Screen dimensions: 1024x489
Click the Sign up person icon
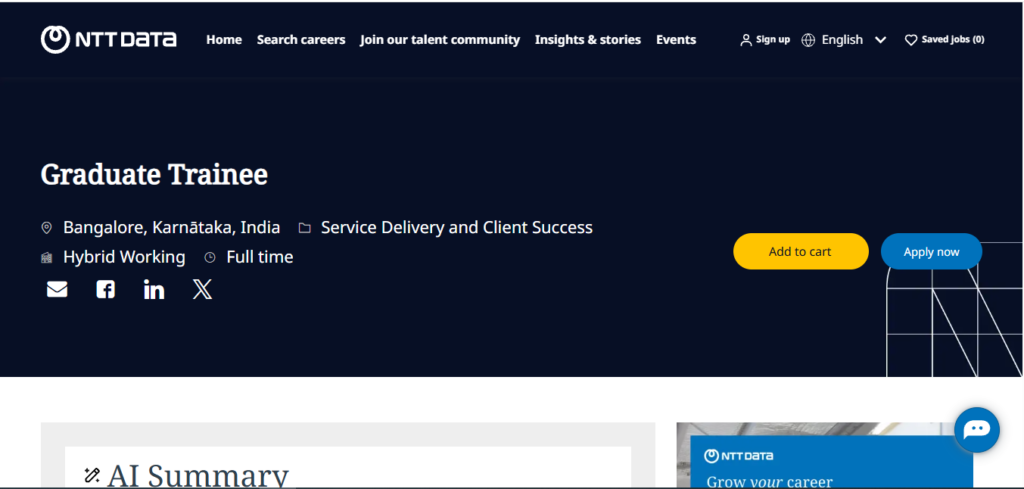click(746, 40)
